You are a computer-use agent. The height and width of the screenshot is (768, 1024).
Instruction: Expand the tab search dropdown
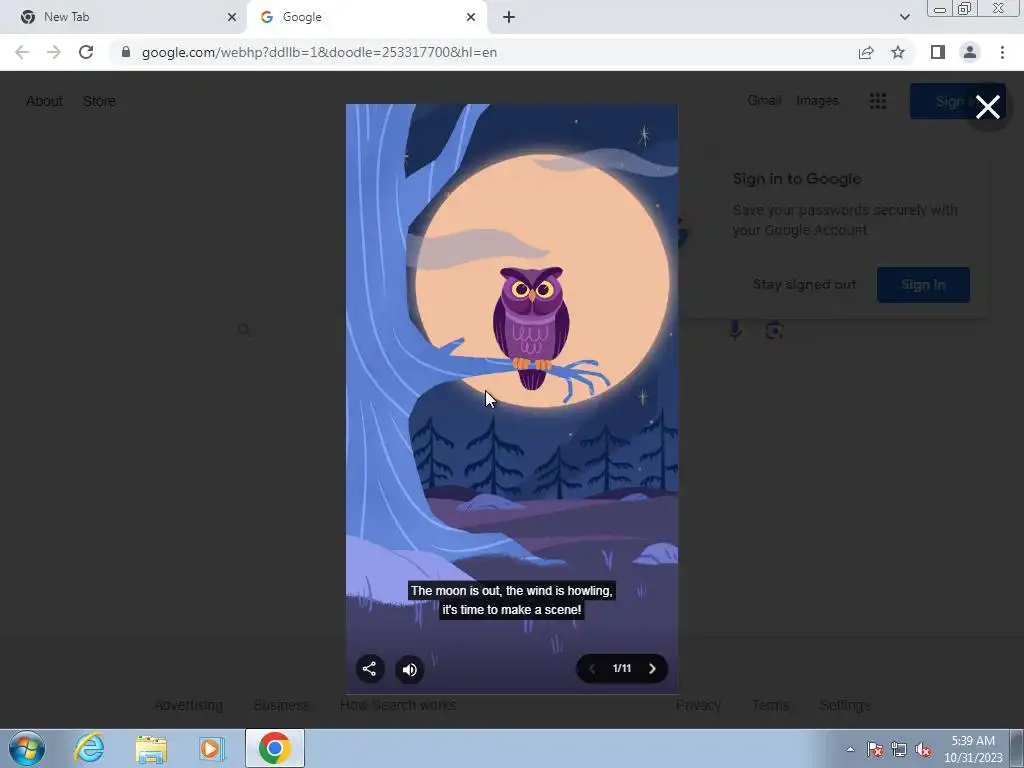(x=904, y=17)
